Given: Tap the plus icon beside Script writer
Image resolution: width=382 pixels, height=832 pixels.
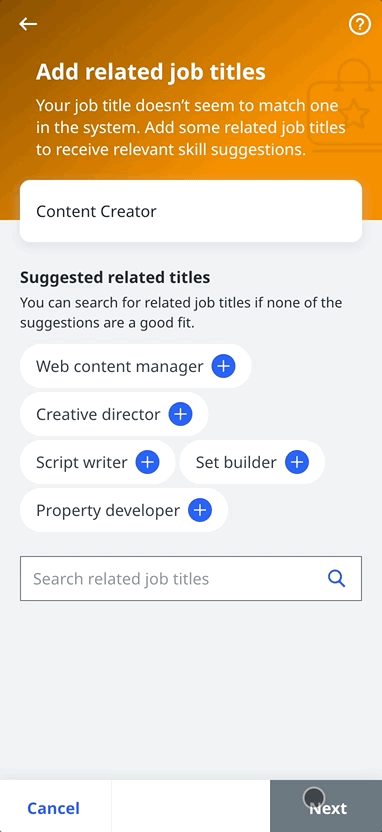Looking at the screenshot, I should click(x=147, y=462).
